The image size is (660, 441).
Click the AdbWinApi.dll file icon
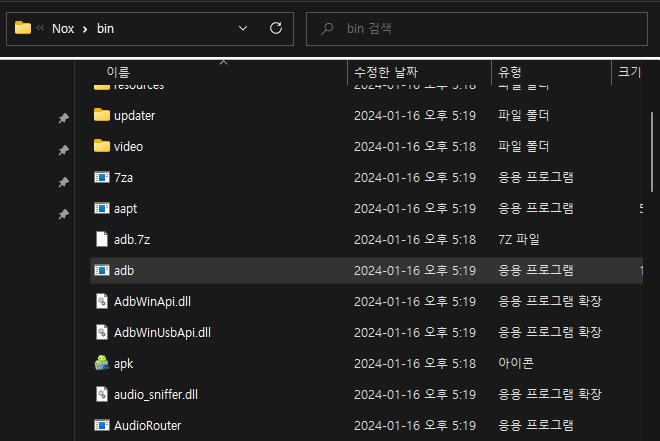[x=101, y=301]
